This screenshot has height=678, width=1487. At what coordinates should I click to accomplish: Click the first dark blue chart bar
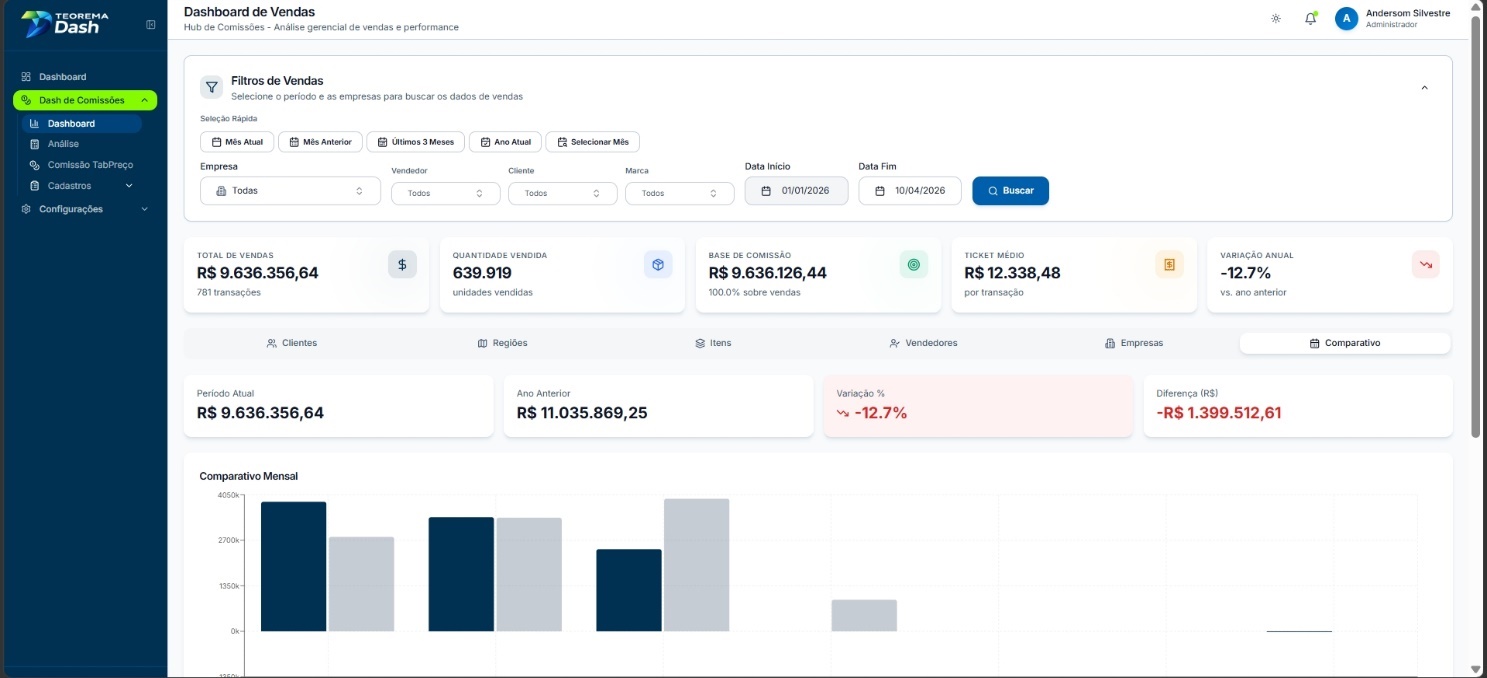(293, 566)
